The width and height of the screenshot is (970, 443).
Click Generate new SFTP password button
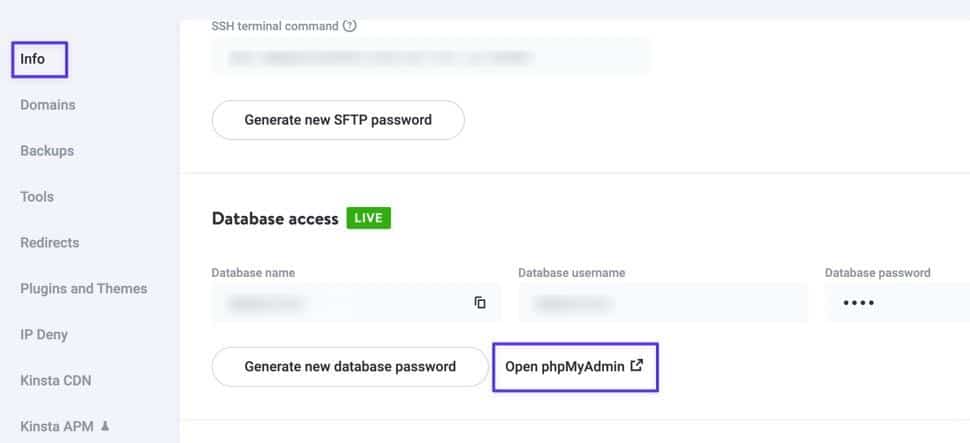[x=338, y=120]
